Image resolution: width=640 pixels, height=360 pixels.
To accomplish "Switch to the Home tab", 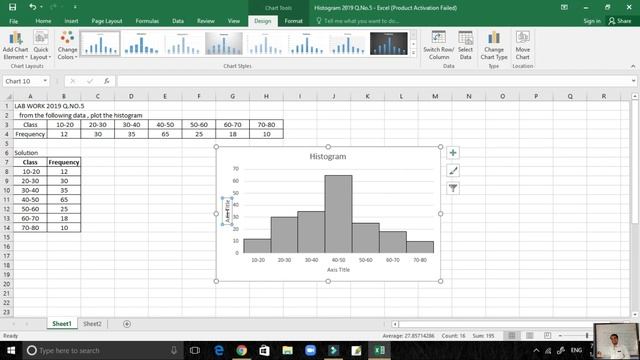I will (x=43, y=21).
